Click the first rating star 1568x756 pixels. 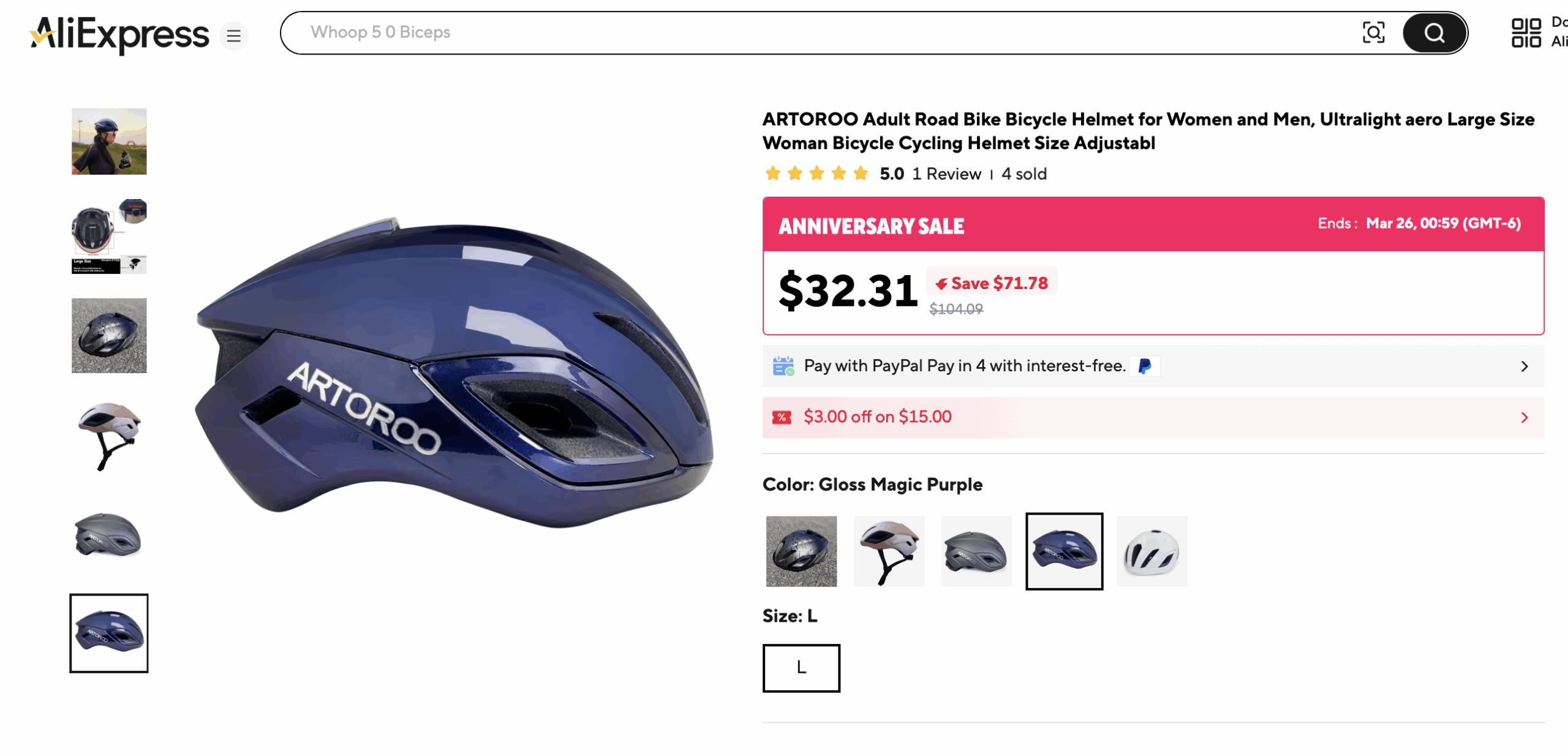pyautogui.click(x=772, y=173)
